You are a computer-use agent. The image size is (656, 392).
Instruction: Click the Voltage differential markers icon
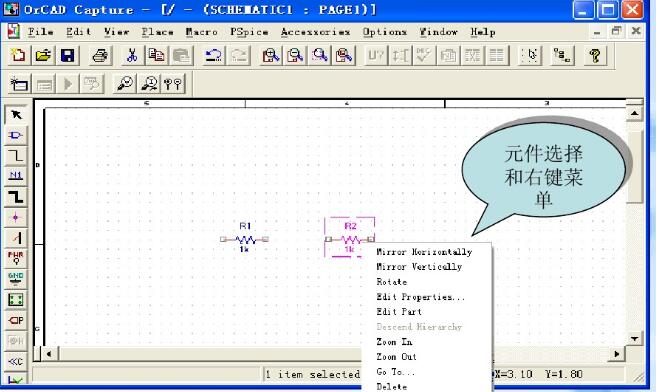point(173,84)
